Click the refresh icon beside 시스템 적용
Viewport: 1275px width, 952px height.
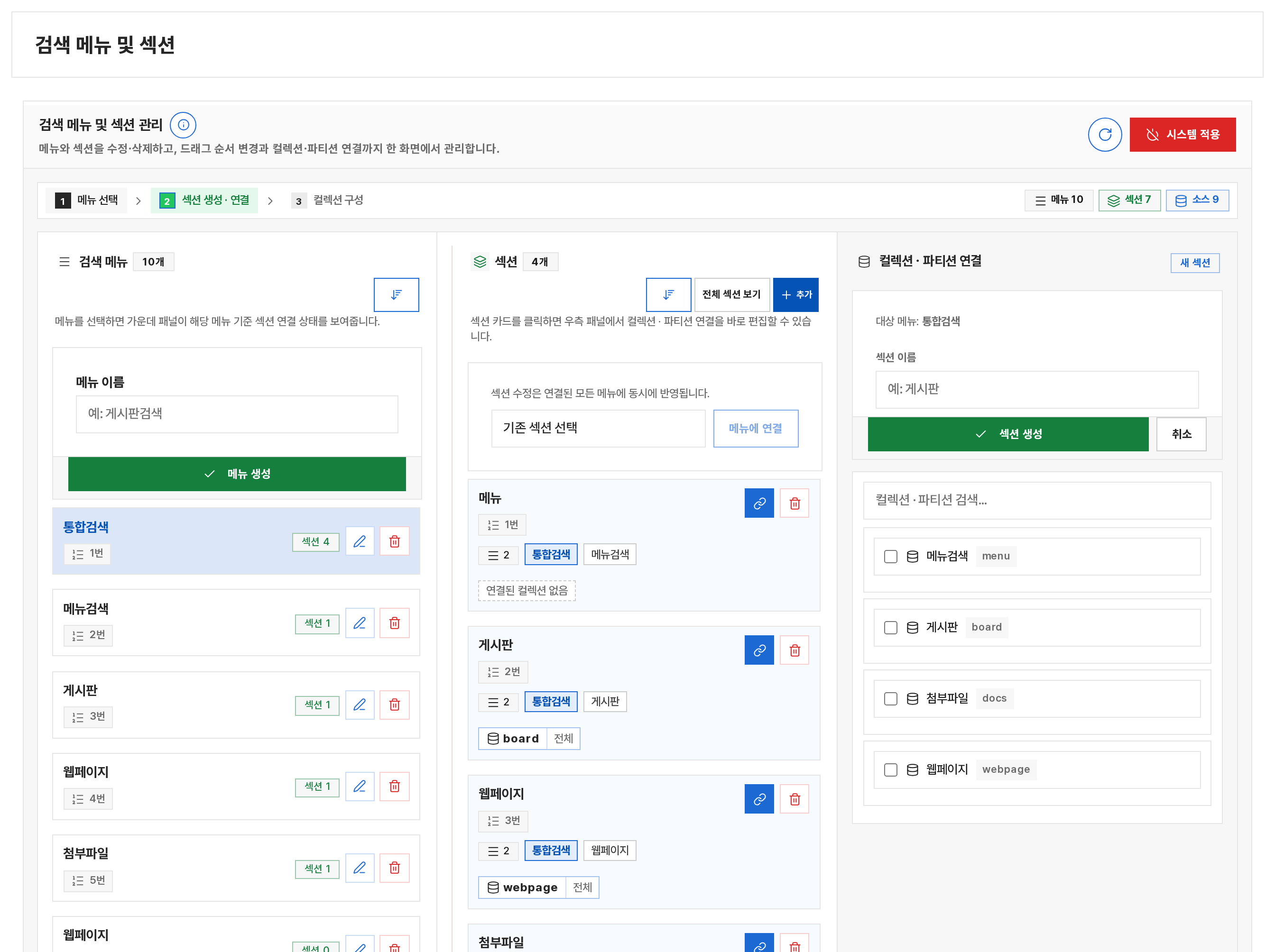click(1104, 135)
